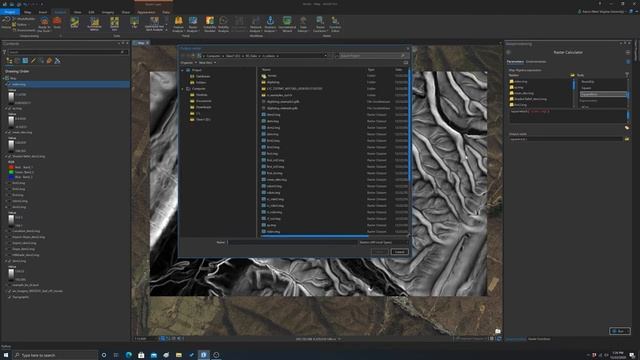The width and height of the screenshot is (640, 360).
Task: Open the Function Editor
Action: pyautogui.click(x=335, y=24)
